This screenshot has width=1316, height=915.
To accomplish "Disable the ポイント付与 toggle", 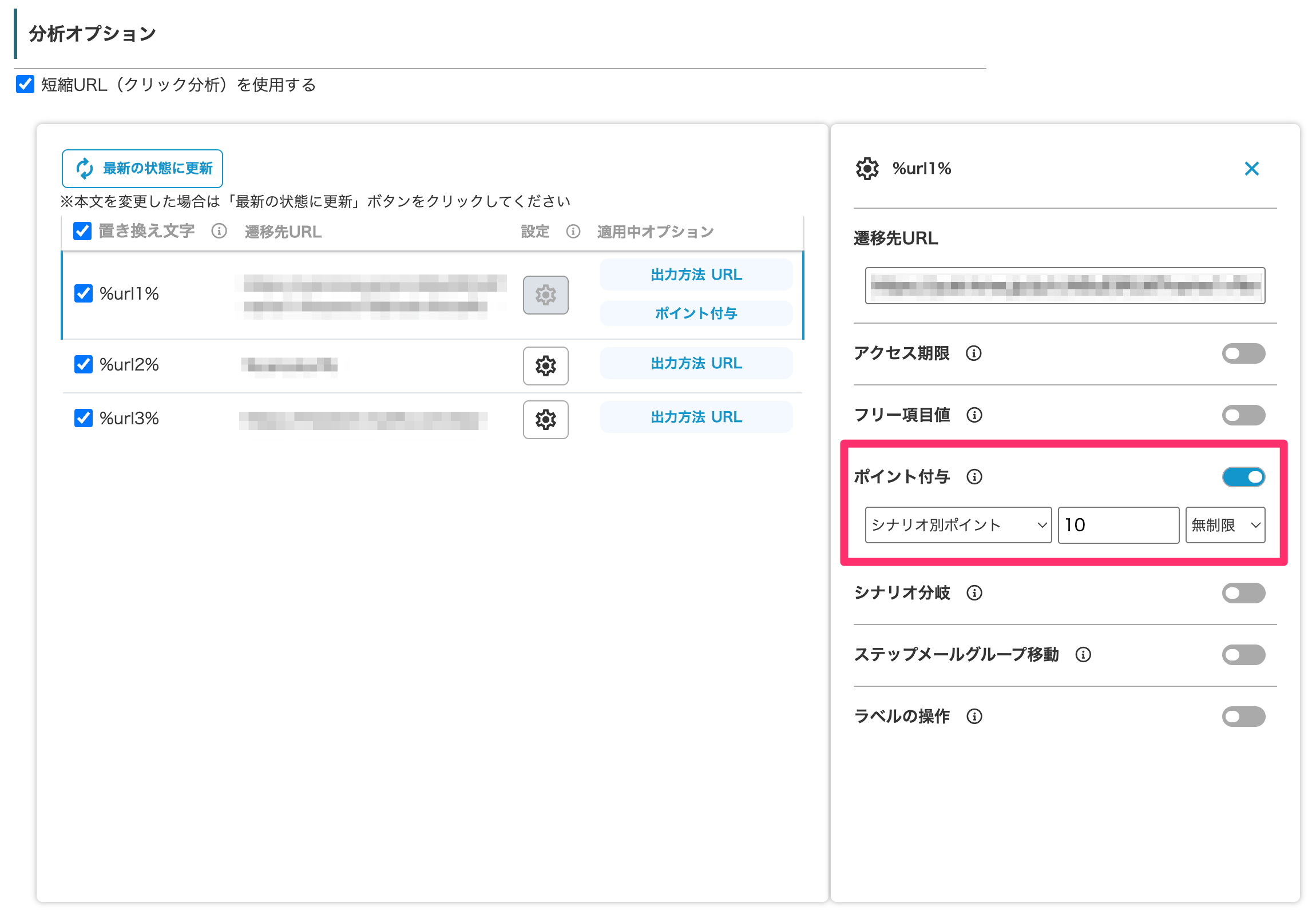I will click(1243, 478).
